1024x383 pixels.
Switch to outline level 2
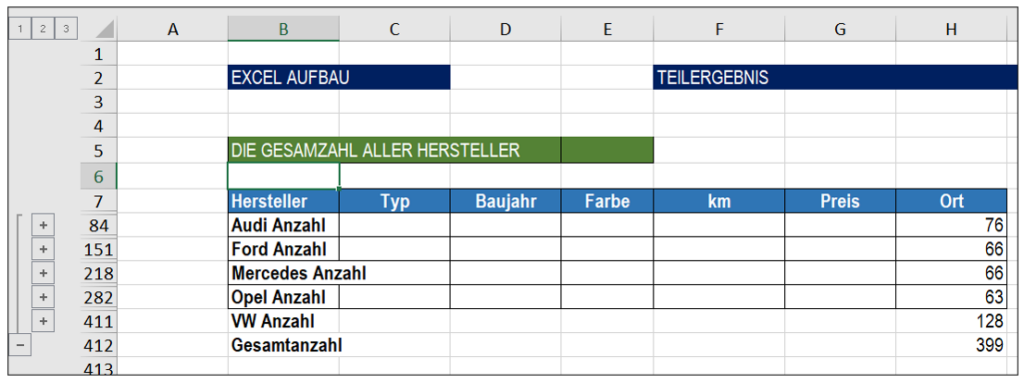coord(42,29)
